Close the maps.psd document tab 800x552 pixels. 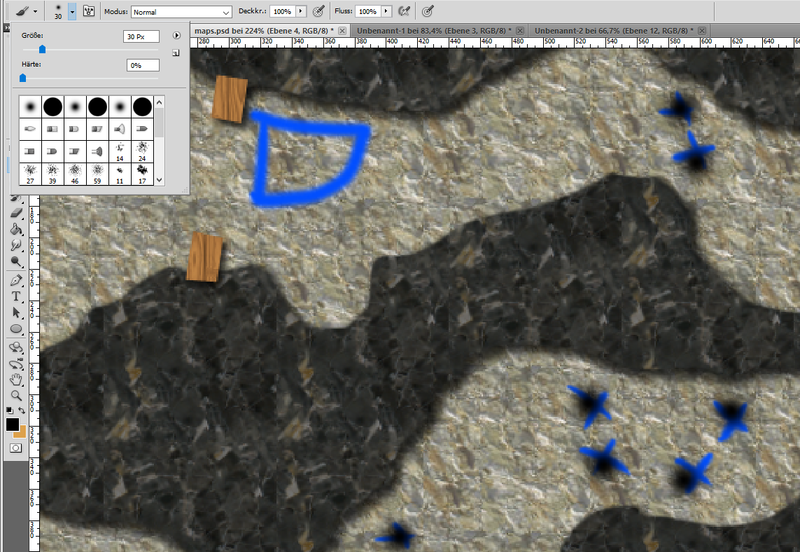342,32
